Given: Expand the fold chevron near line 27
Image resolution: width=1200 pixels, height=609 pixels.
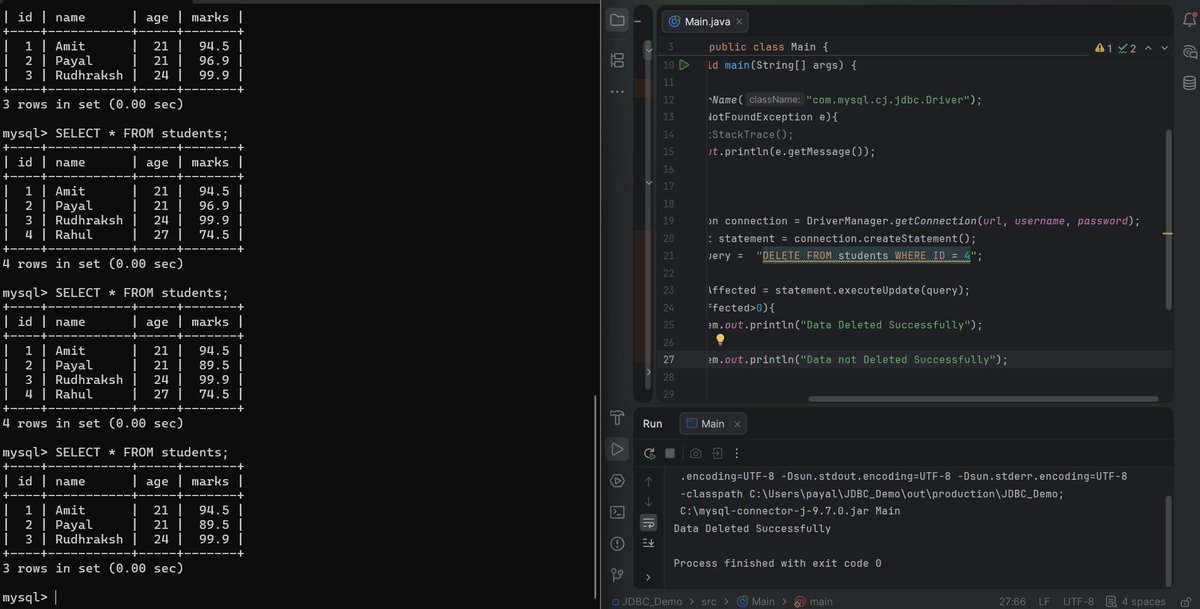Looking at the screenshot, I should coord(648,372).
